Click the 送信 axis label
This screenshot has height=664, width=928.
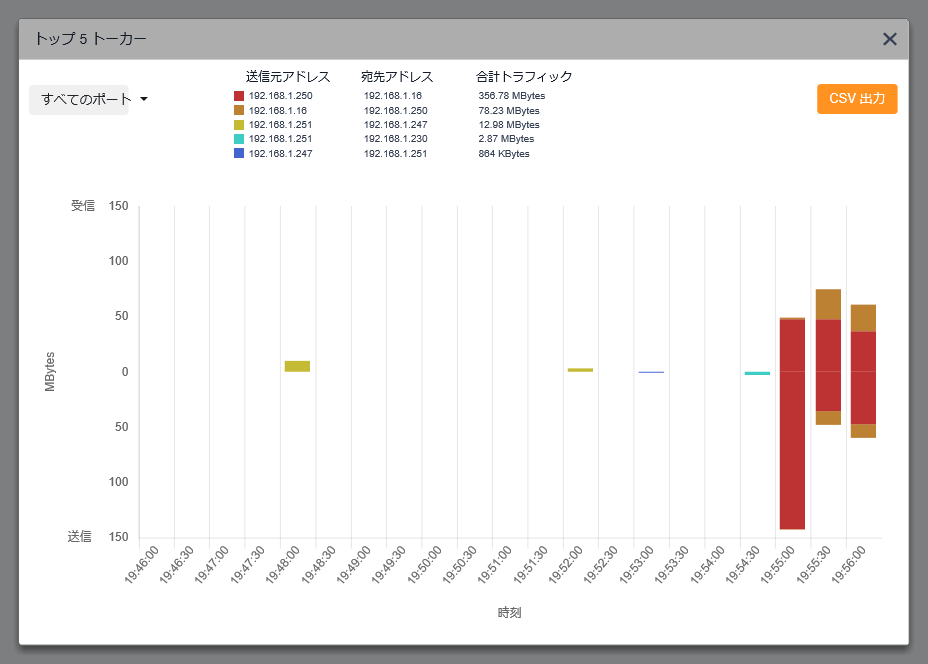[79, 537]
